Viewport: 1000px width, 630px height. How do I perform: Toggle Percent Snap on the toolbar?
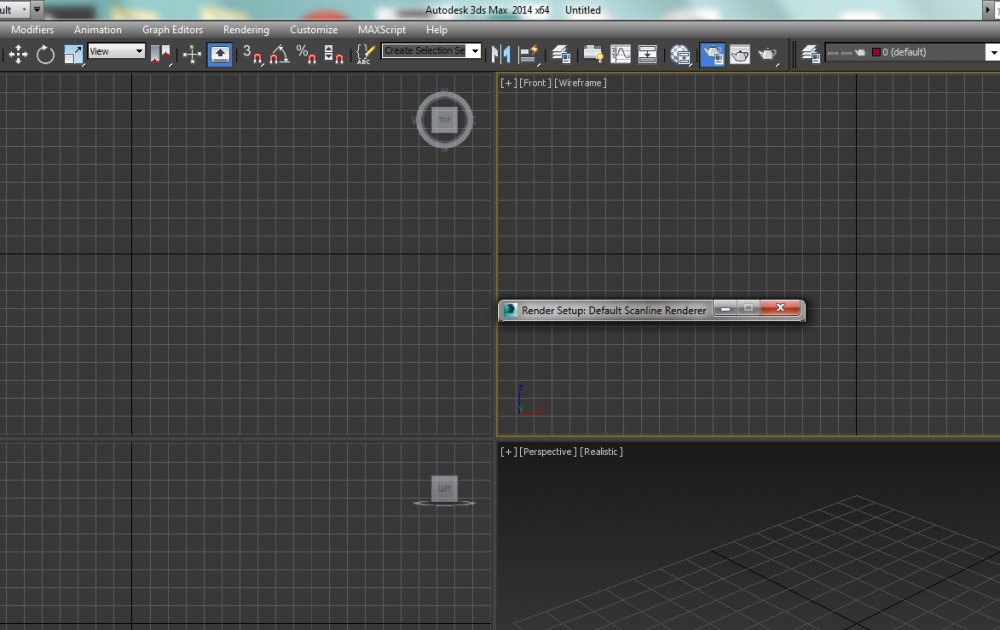pos(306,54)
